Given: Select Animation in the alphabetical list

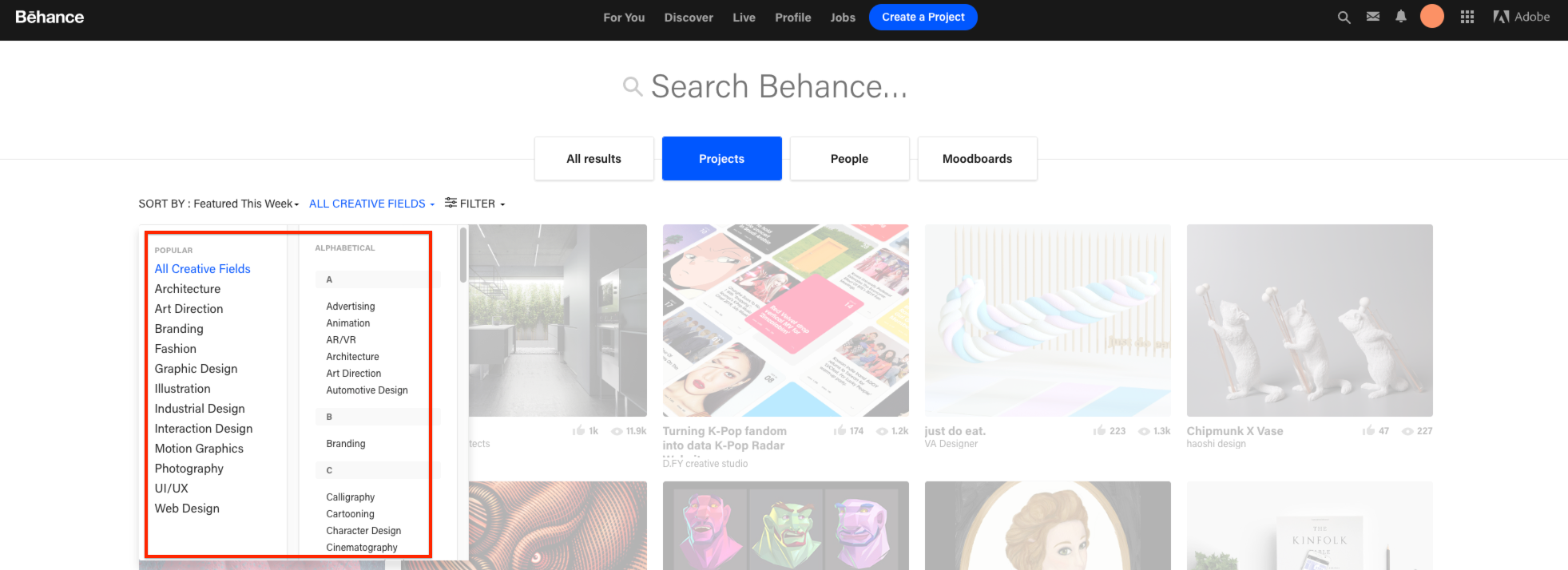Looking at the screenshot, I should coord(348,323).
